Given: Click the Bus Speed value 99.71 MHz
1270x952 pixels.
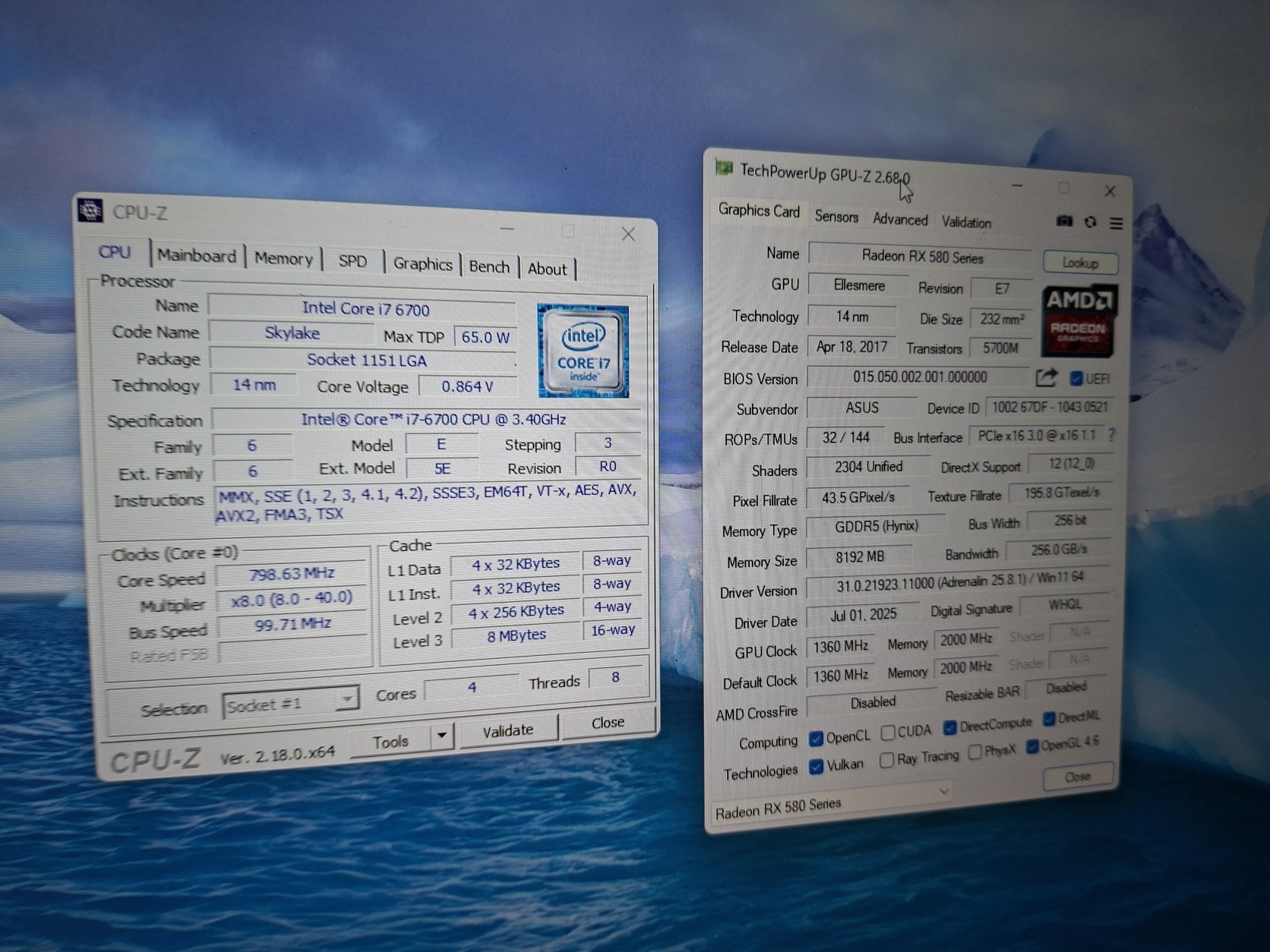Looking at the screenshot, I should (x=293, y=624).
